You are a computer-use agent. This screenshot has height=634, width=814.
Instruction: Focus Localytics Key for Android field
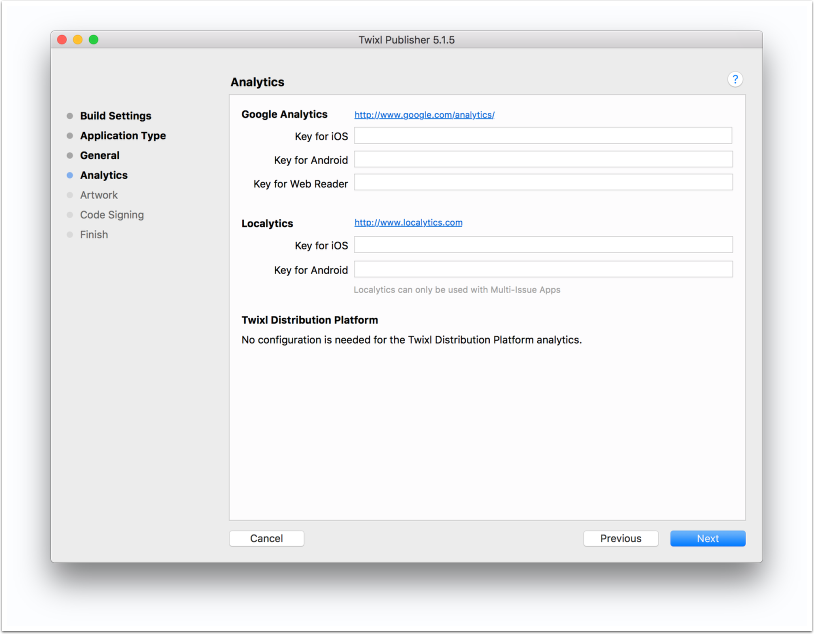click(x=543, y=269)
